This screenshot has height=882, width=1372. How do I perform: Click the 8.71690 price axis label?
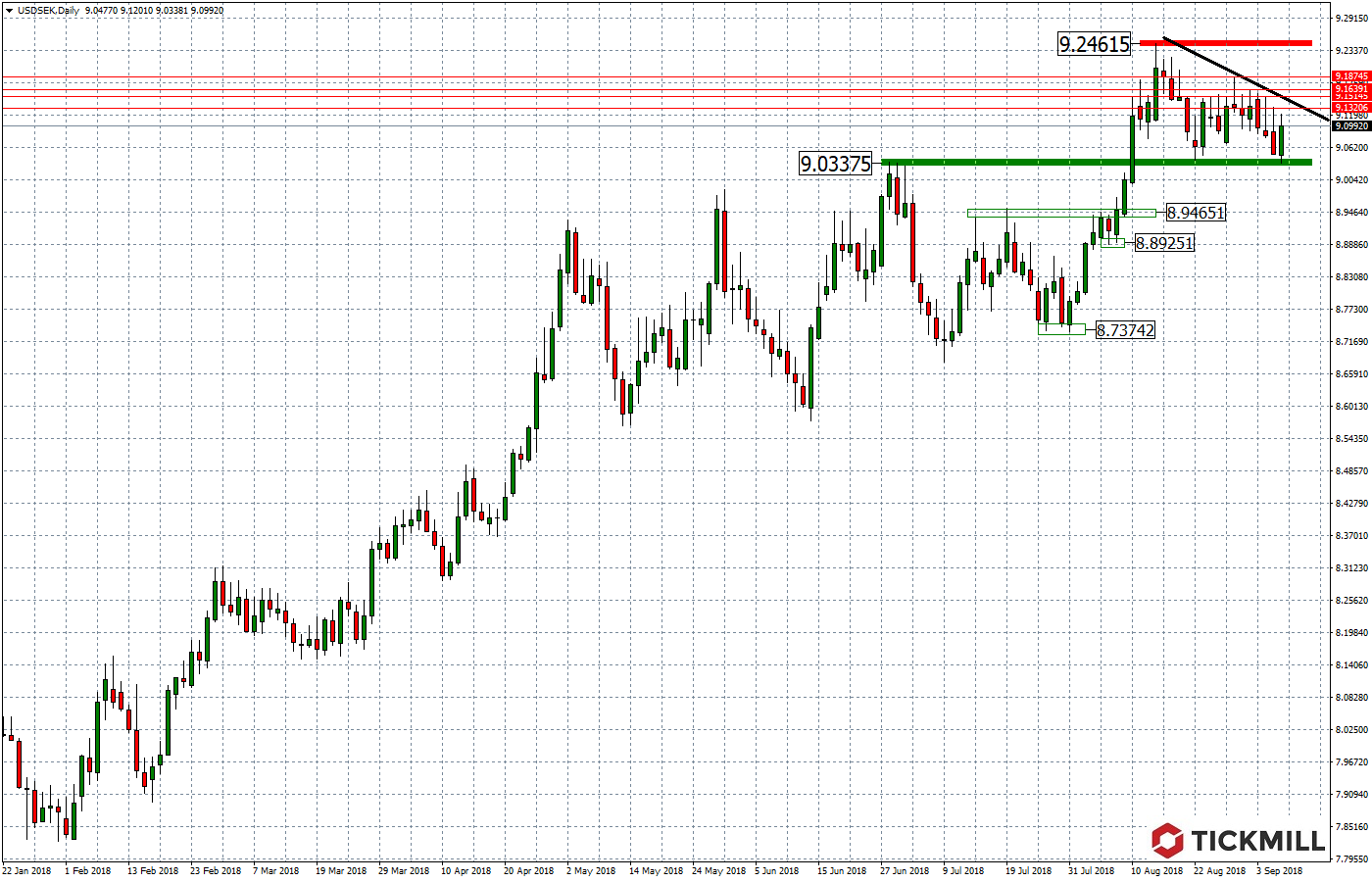tap(1351, 341)
